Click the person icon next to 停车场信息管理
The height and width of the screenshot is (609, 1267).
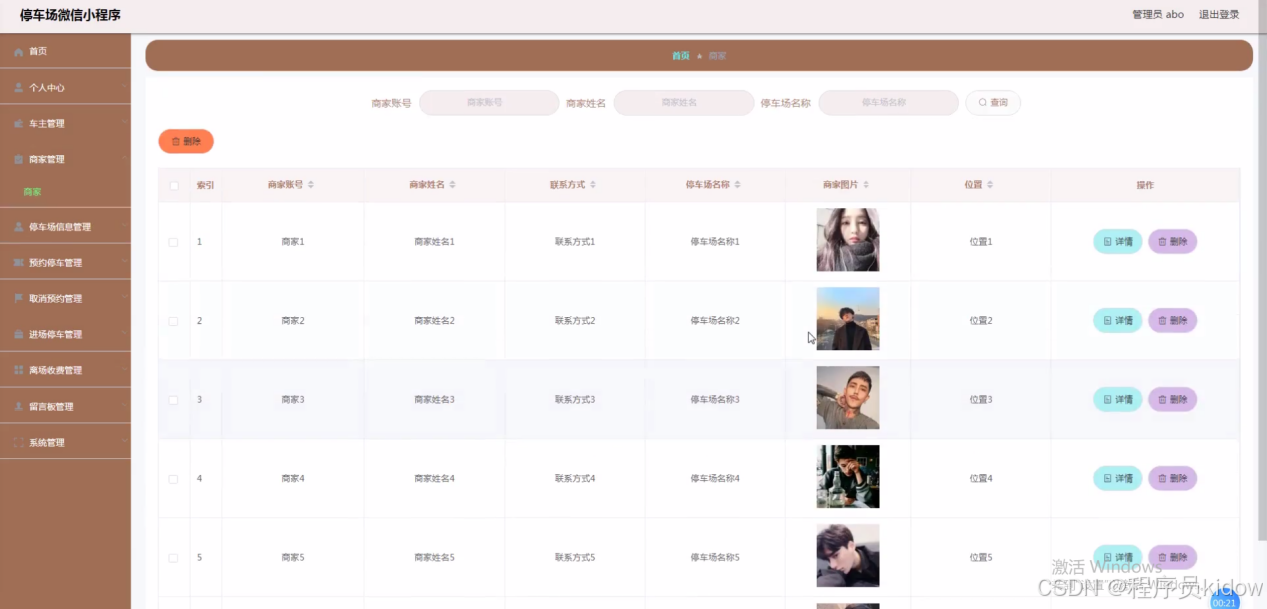(19, 227)
